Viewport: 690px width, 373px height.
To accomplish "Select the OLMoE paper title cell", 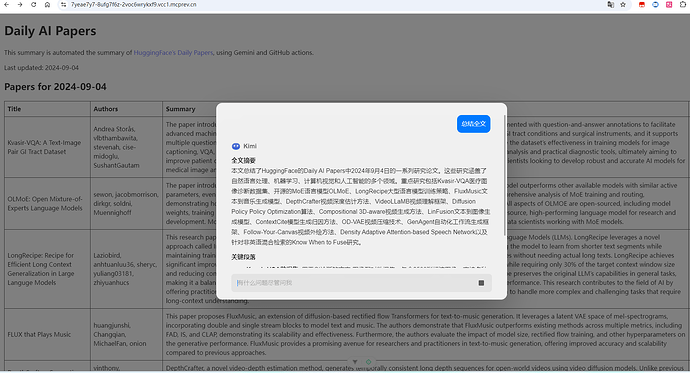I will click(x=47, y=203).
